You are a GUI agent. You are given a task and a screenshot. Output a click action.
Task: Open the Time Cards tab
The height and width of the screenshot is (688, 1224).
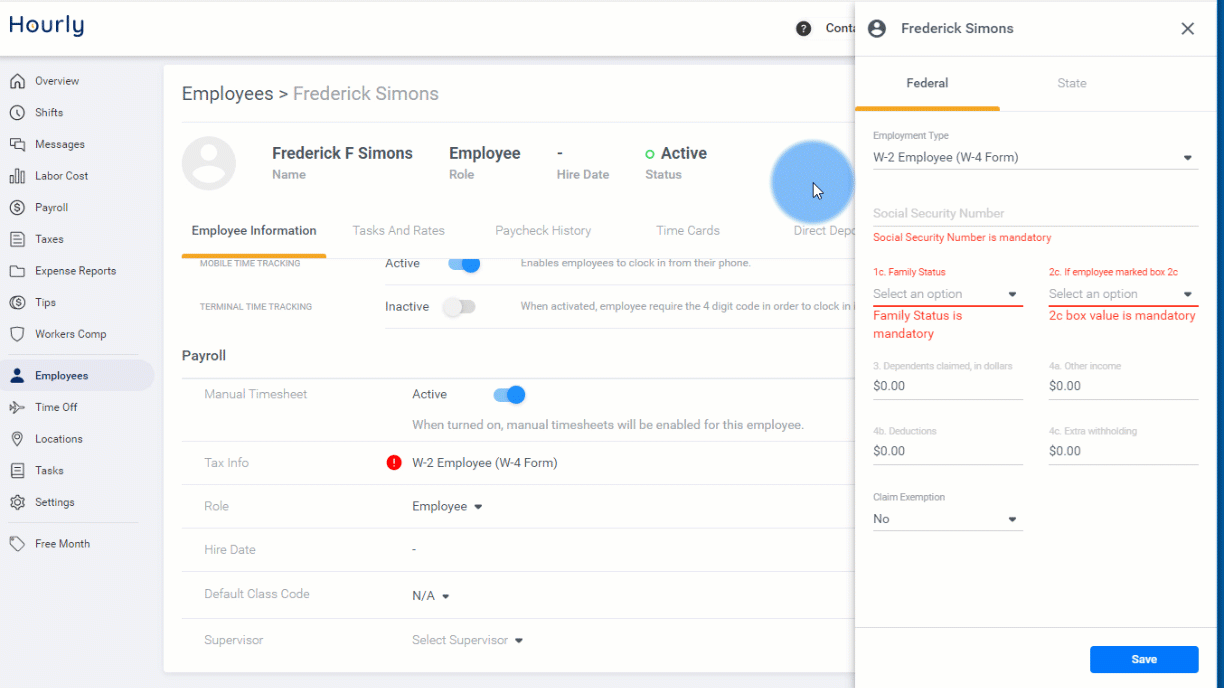point(688,231)
